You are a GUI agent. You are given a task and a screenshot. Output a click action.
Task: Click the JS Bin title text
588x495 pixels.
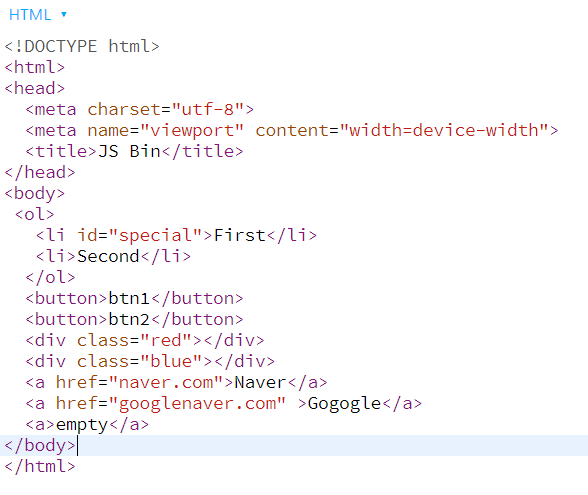(129, 152)
